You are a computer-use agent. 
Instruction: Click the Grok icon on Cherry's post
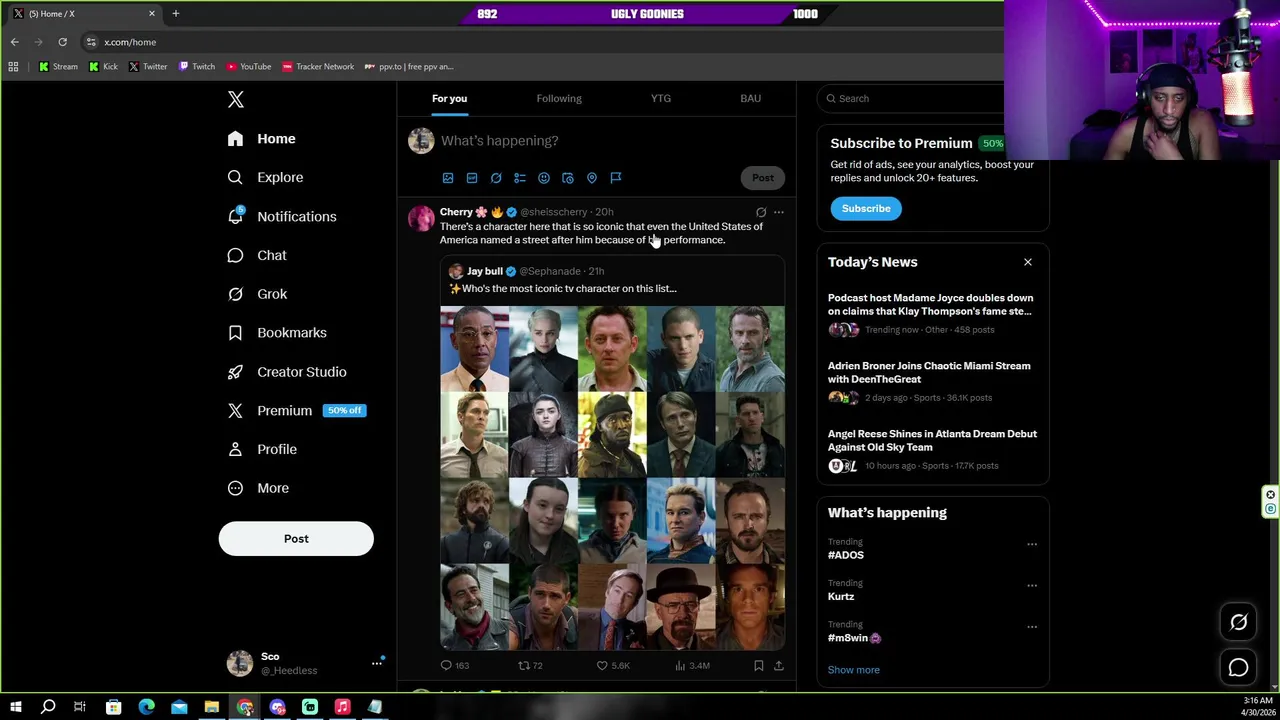(x=761, y=212)
